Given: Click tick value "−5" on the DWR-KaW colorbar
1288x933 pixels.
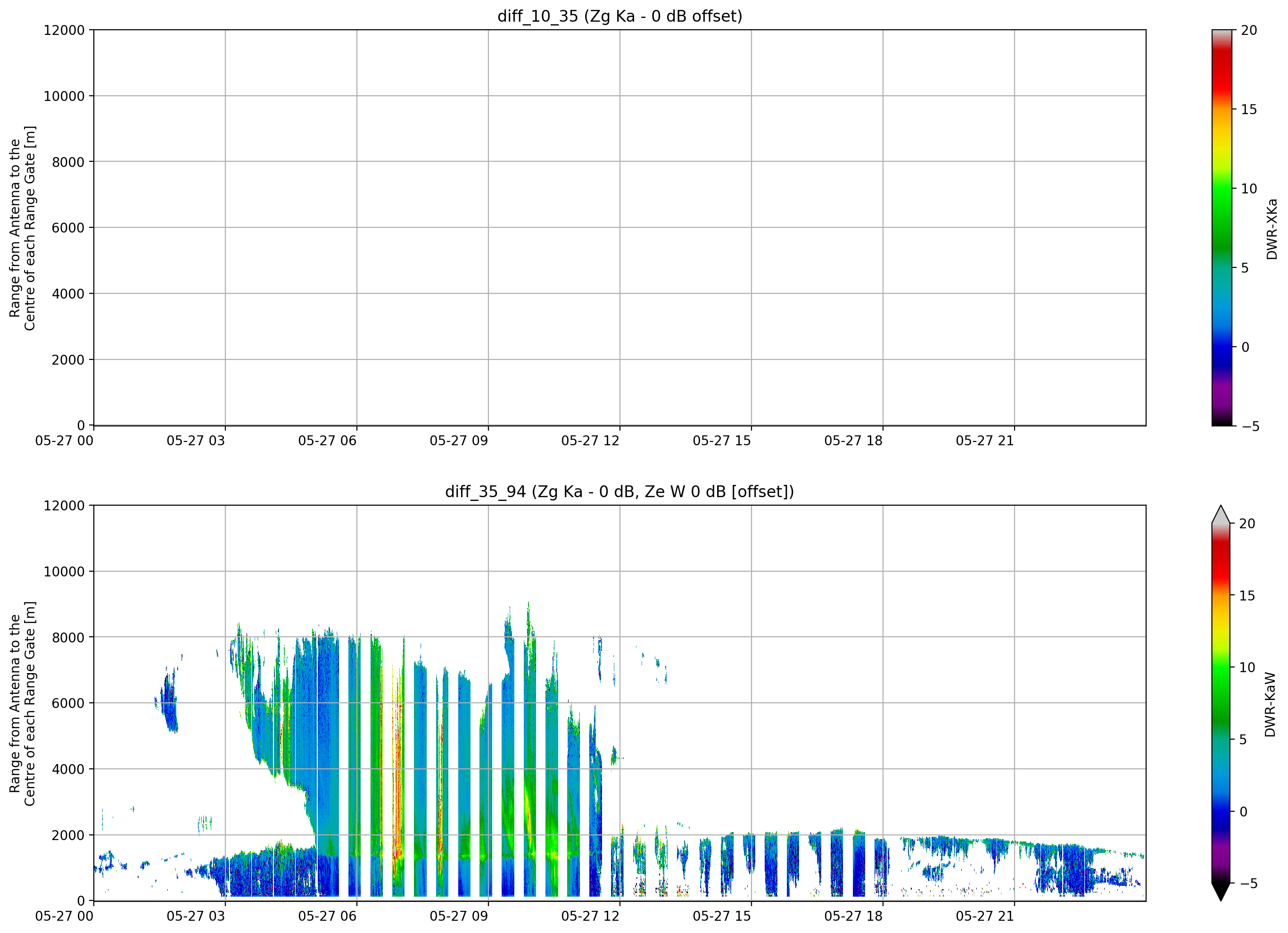Looking at the screenshot, I should 1248,883.
